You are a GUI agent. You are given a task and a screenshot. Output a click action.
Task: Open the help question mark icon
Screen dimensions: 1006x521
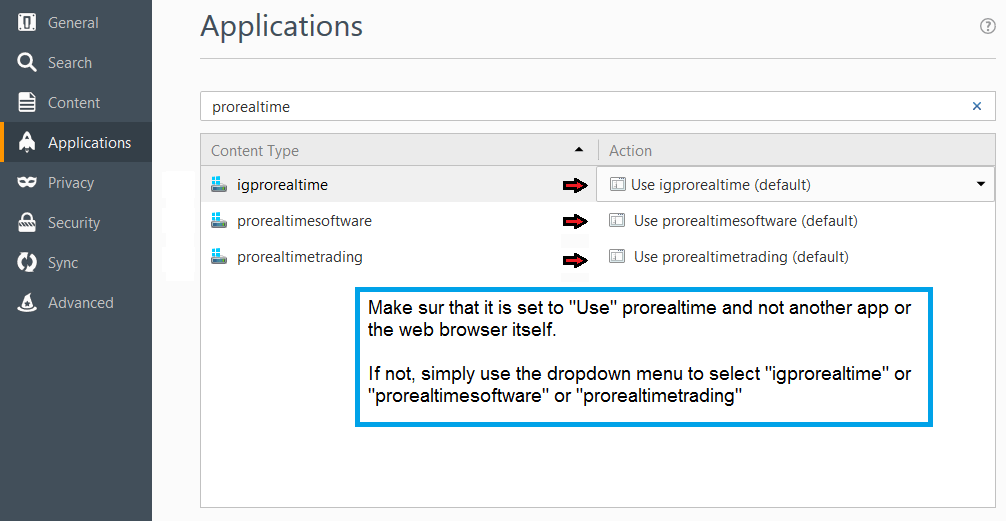click(988, 27)
